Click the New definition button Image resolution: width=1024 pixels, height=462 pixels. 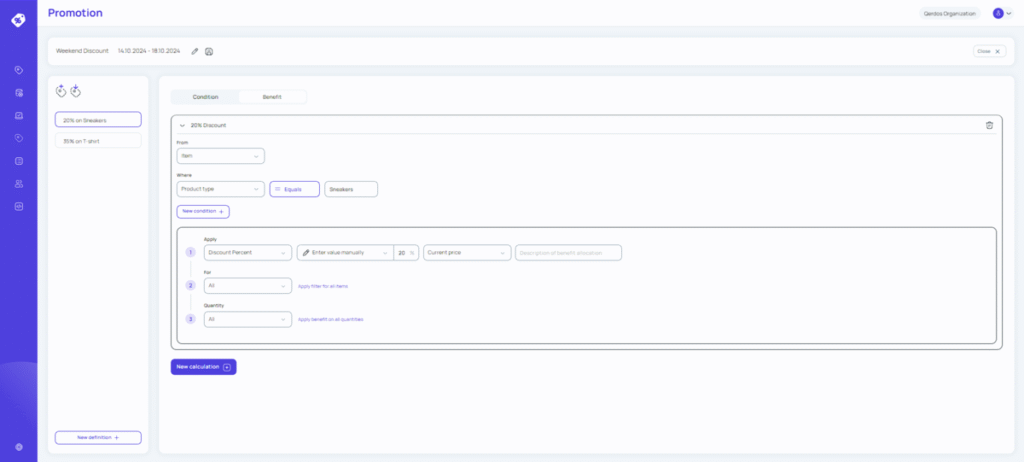98,438
